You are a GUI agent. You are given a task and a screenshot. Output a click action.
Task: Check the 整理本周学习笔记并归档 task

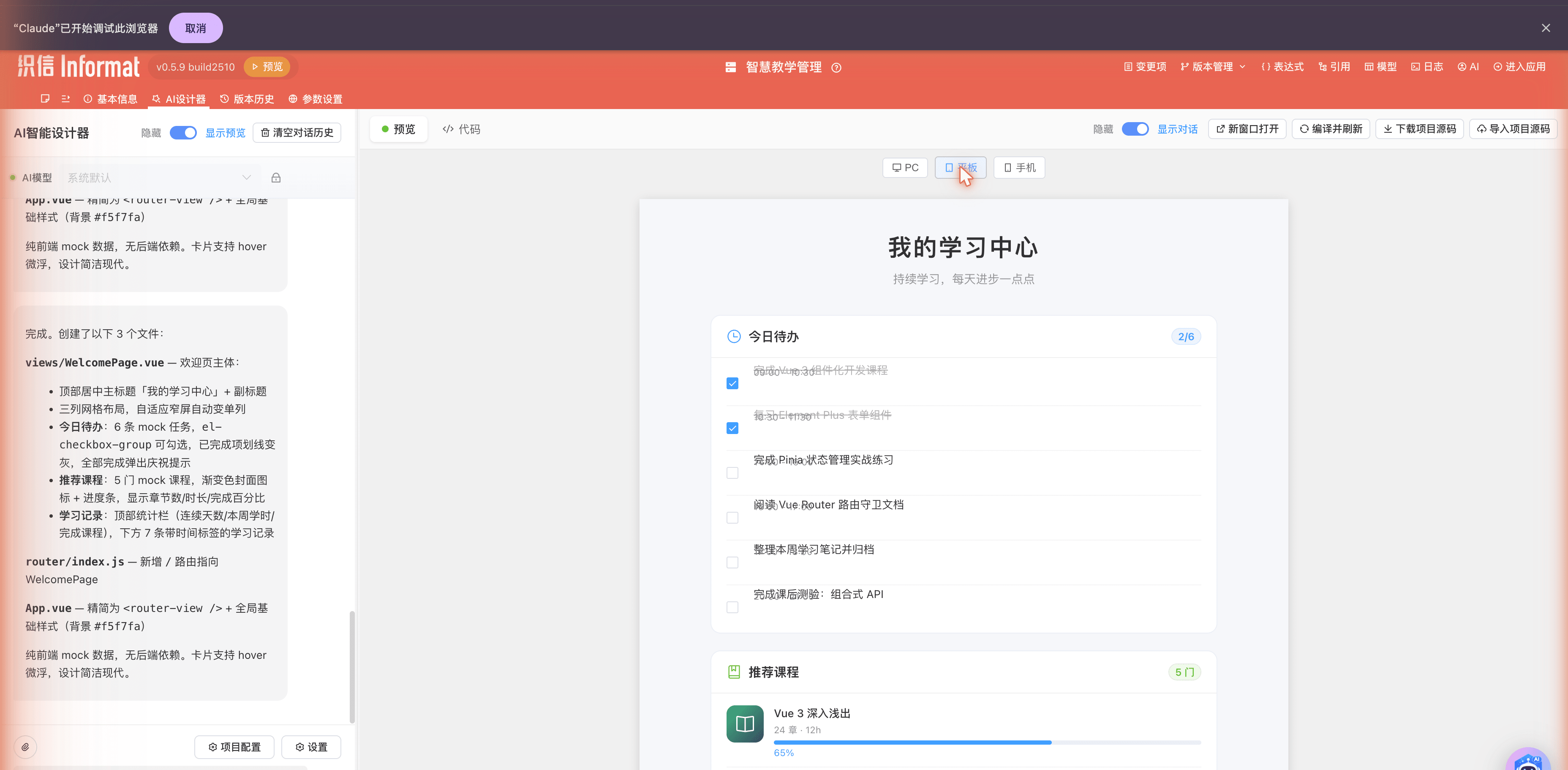pos(732,562)
